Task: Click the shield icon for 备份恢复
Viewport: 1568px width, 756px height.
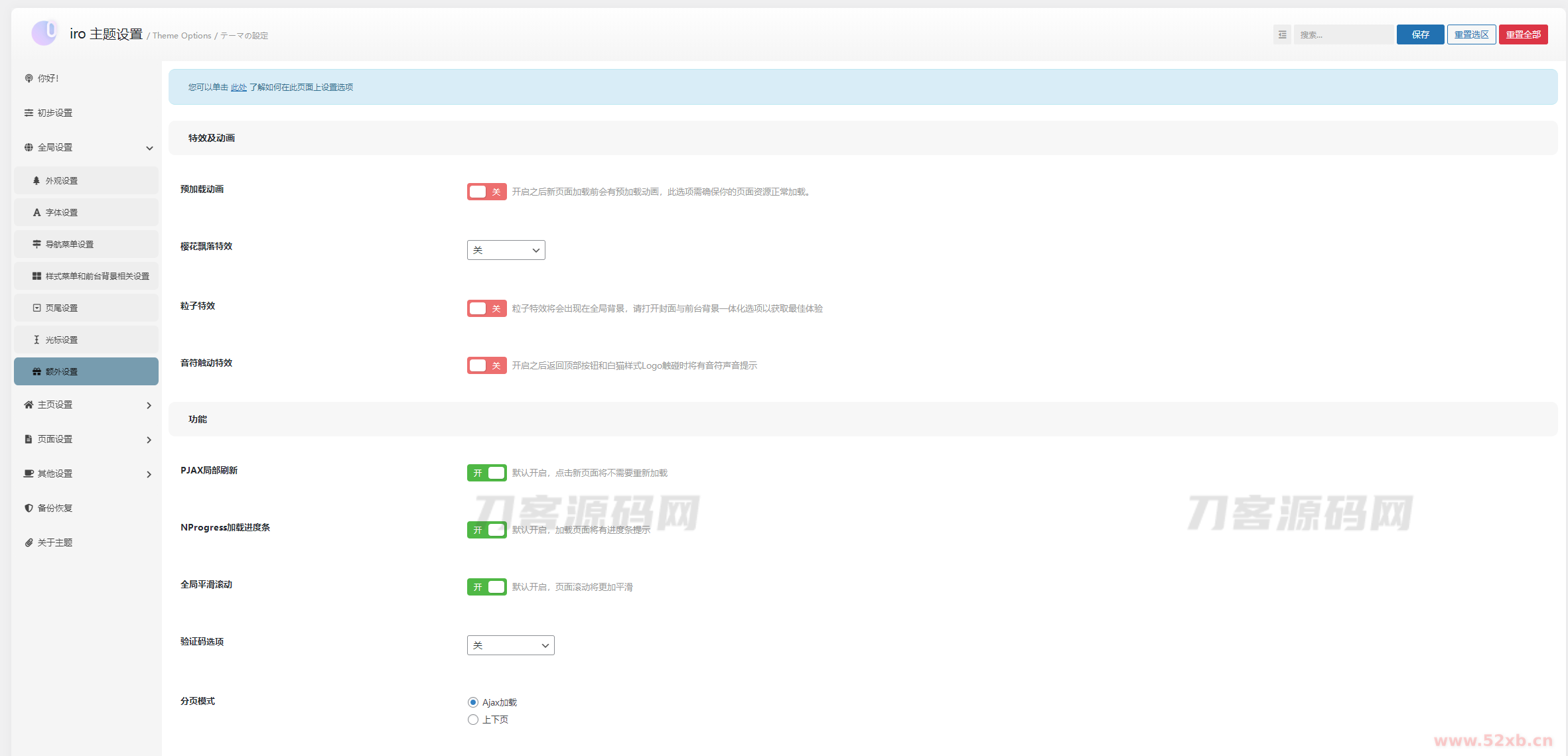Action: (29, 508)
